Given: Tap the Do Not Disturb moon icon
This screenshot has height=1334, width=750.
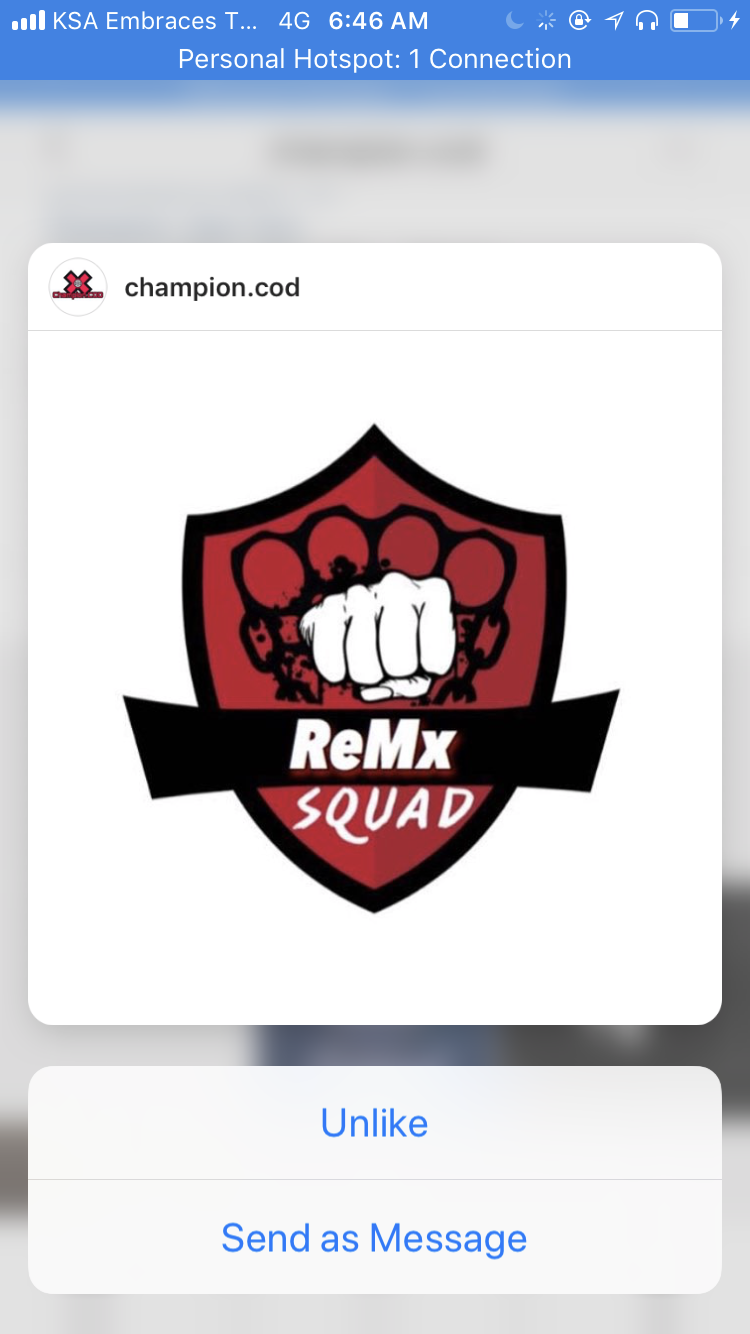Looking at the screenshot, I should (x=514, y=20).
